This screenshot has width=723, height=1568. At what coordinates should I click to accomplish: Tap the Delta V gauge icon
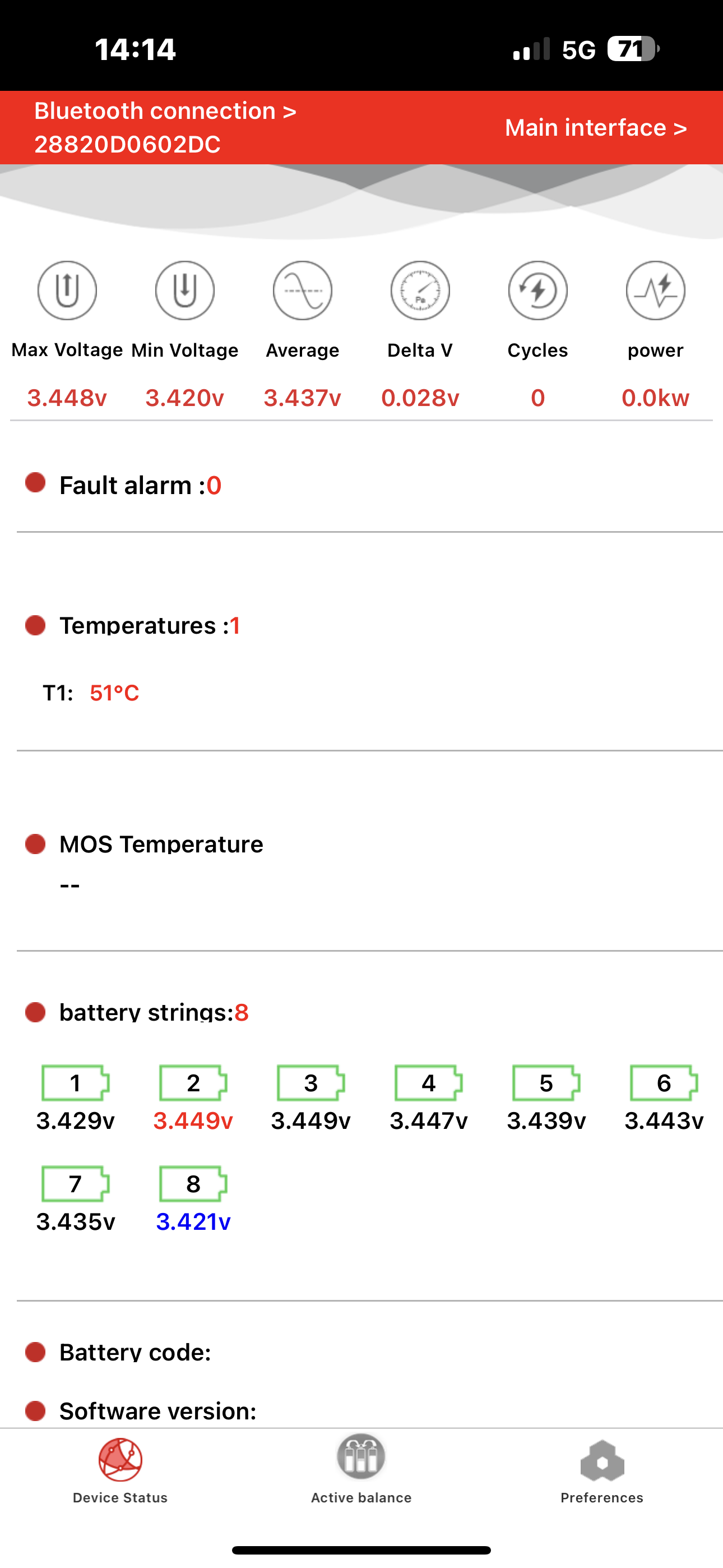pos(420,291)
